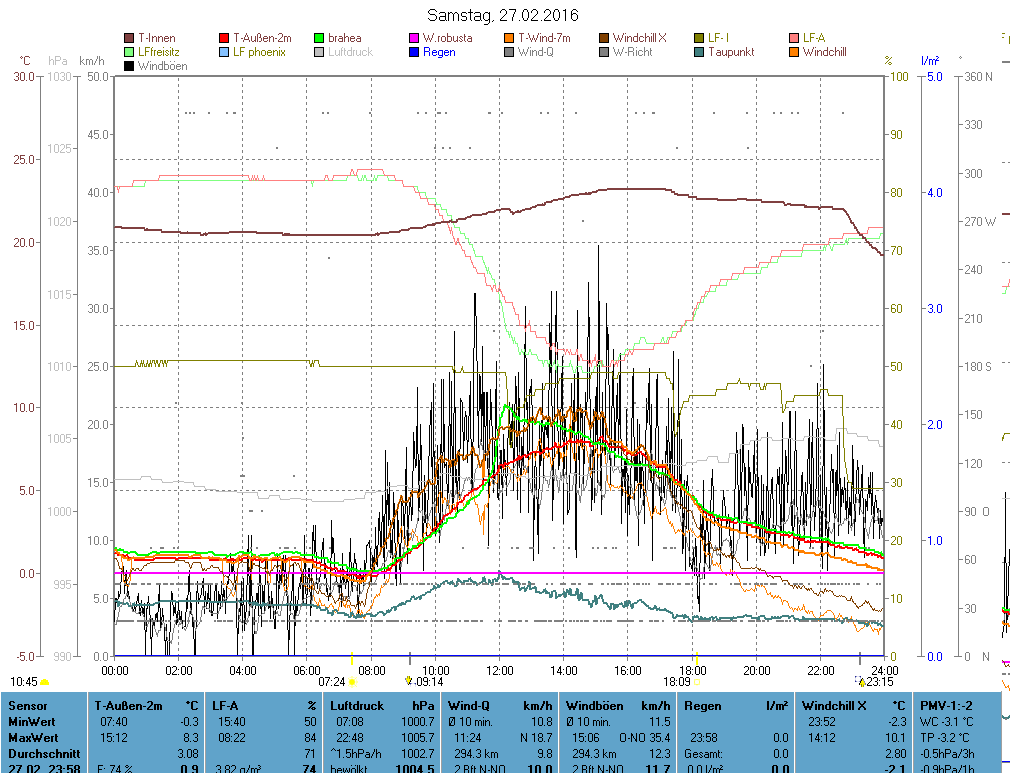Click the T-Außen-2m table header
The width and height of the screenshot is (1010, 773).
(128, 706)
